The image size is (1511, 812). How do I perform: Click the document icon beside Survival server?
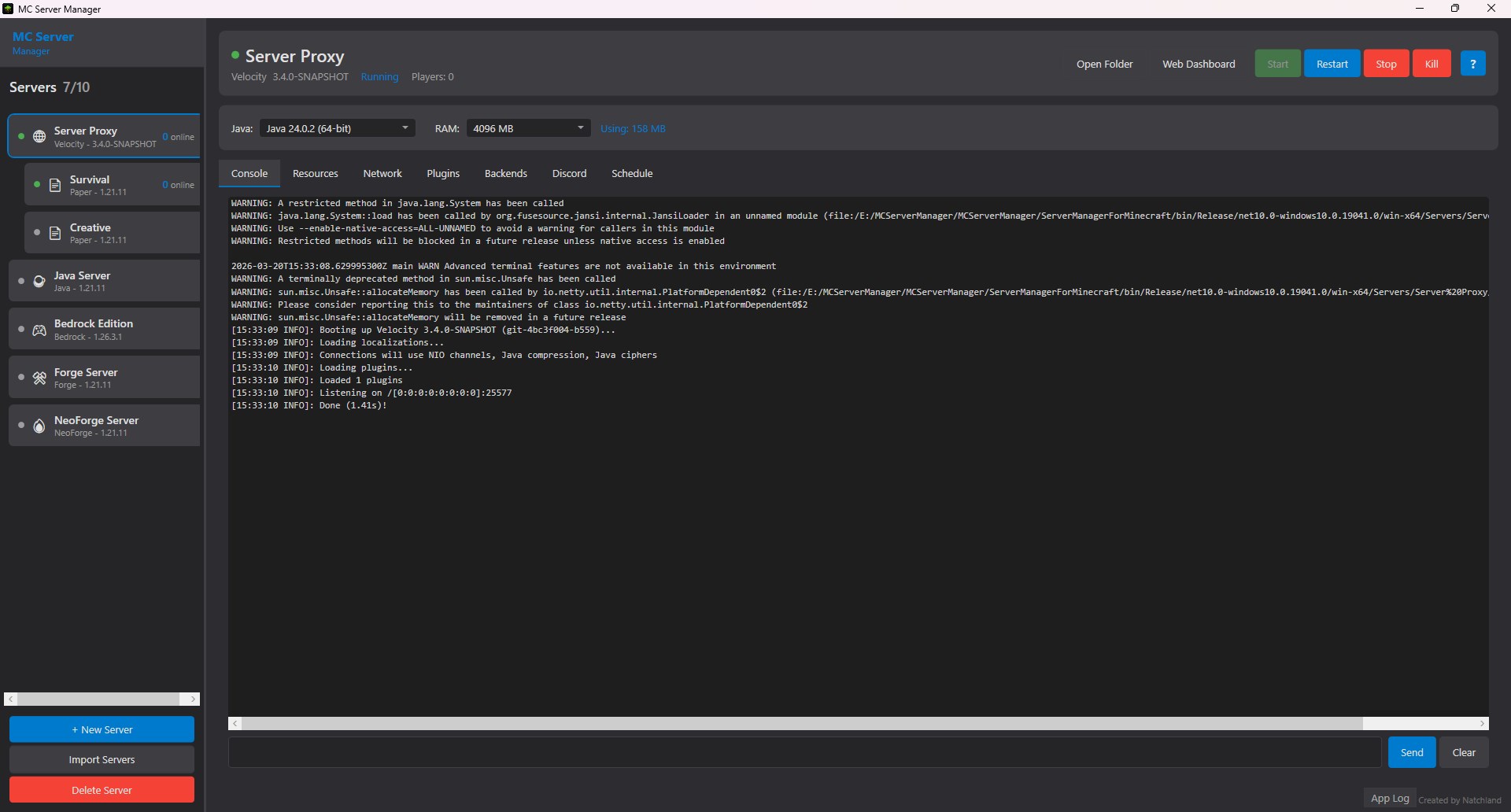pos(55,185)
